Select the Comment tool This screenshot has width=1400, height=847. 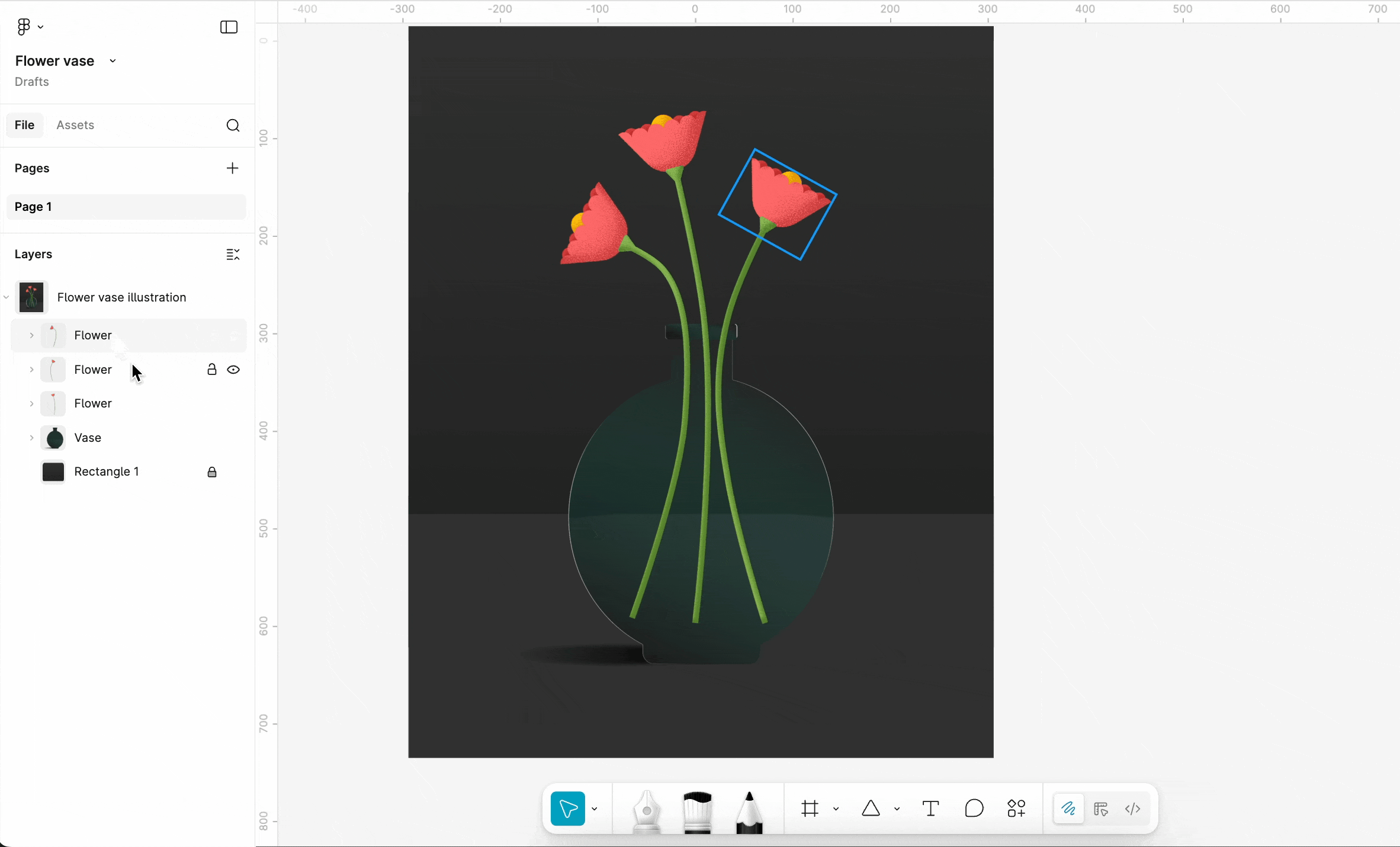(974, 808)
